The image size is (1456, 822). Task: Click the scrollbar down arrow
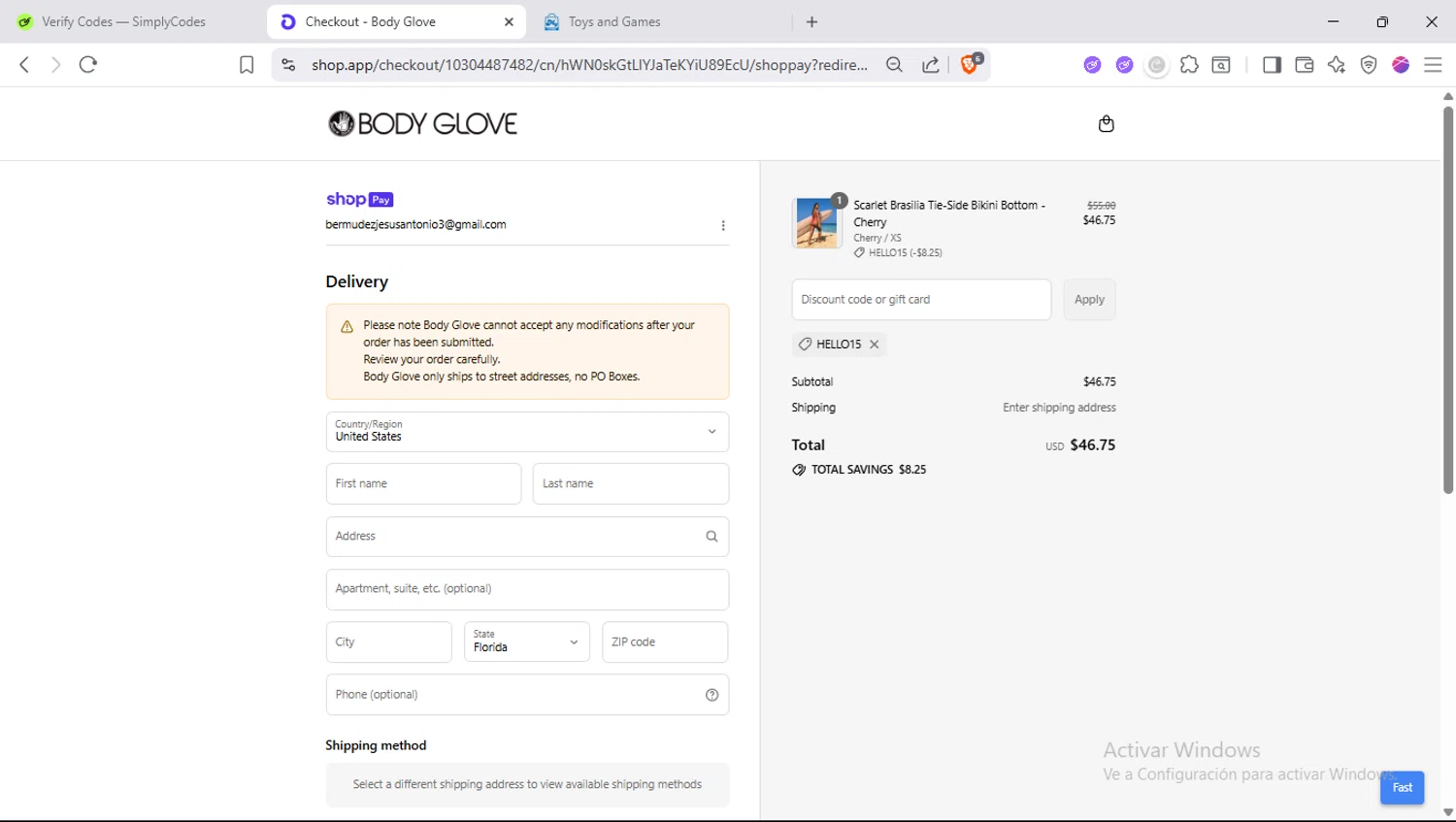[x=1447, y=813]
